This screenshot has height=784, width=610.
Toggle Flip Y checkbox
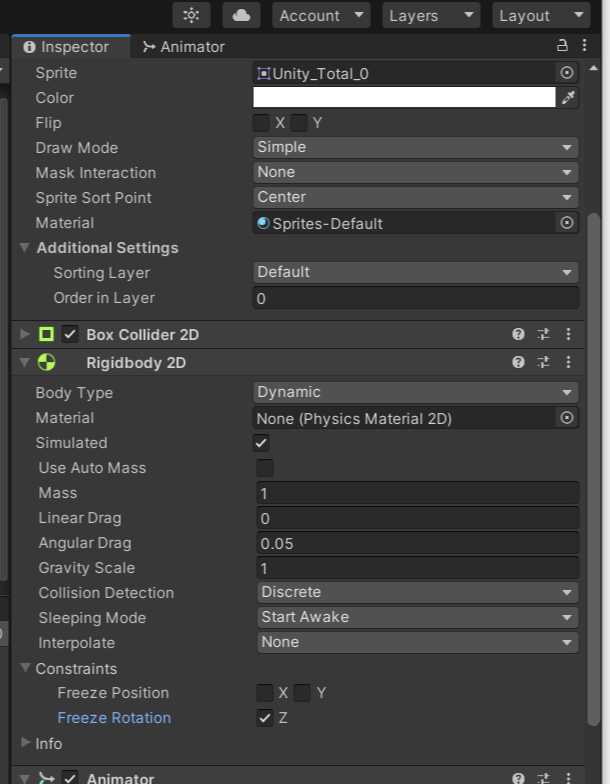point(299,123)
